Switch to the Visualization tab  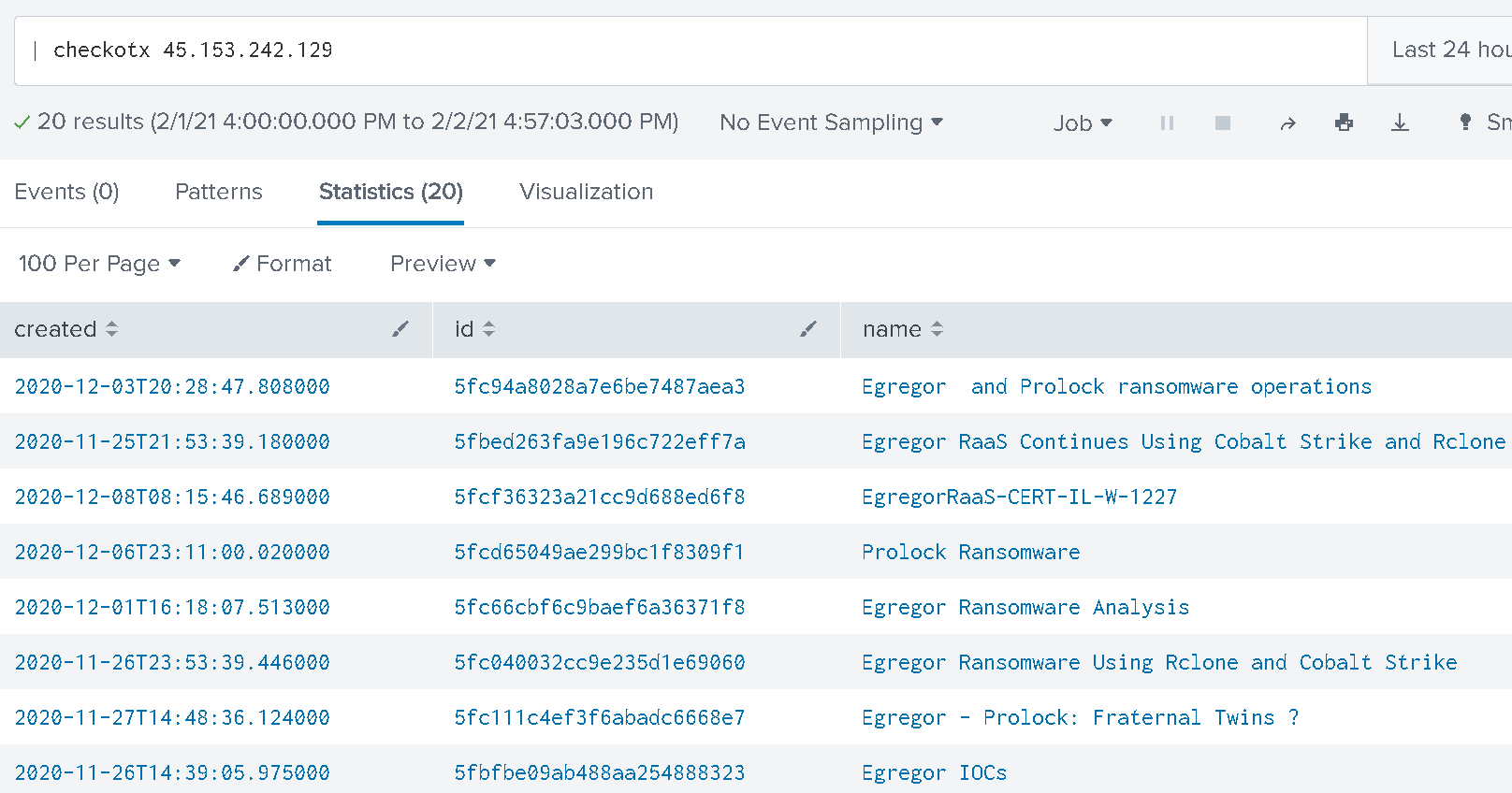point(586,192)
